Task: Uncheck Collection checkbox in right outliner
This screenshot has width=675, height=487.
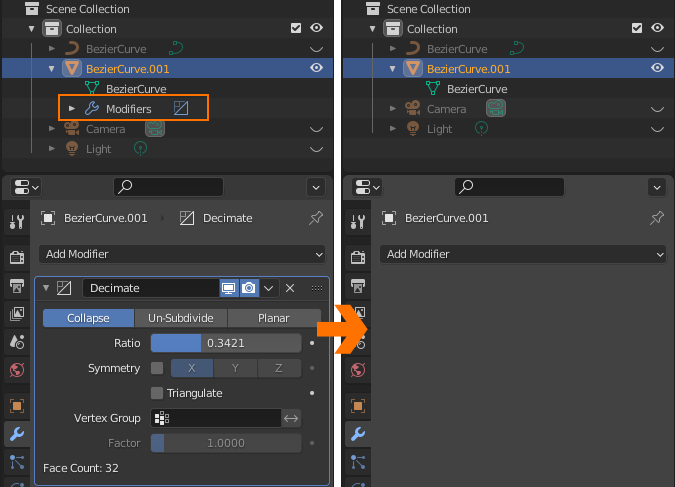Action: [x=637, y=28]
